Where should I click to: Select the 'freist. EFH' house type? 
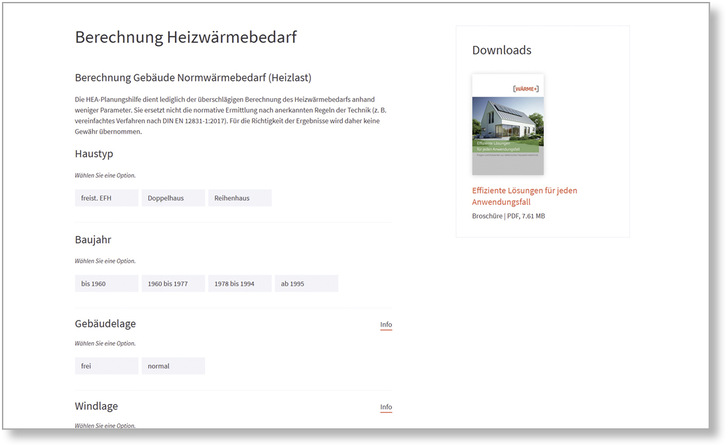(x=106, y=198)
